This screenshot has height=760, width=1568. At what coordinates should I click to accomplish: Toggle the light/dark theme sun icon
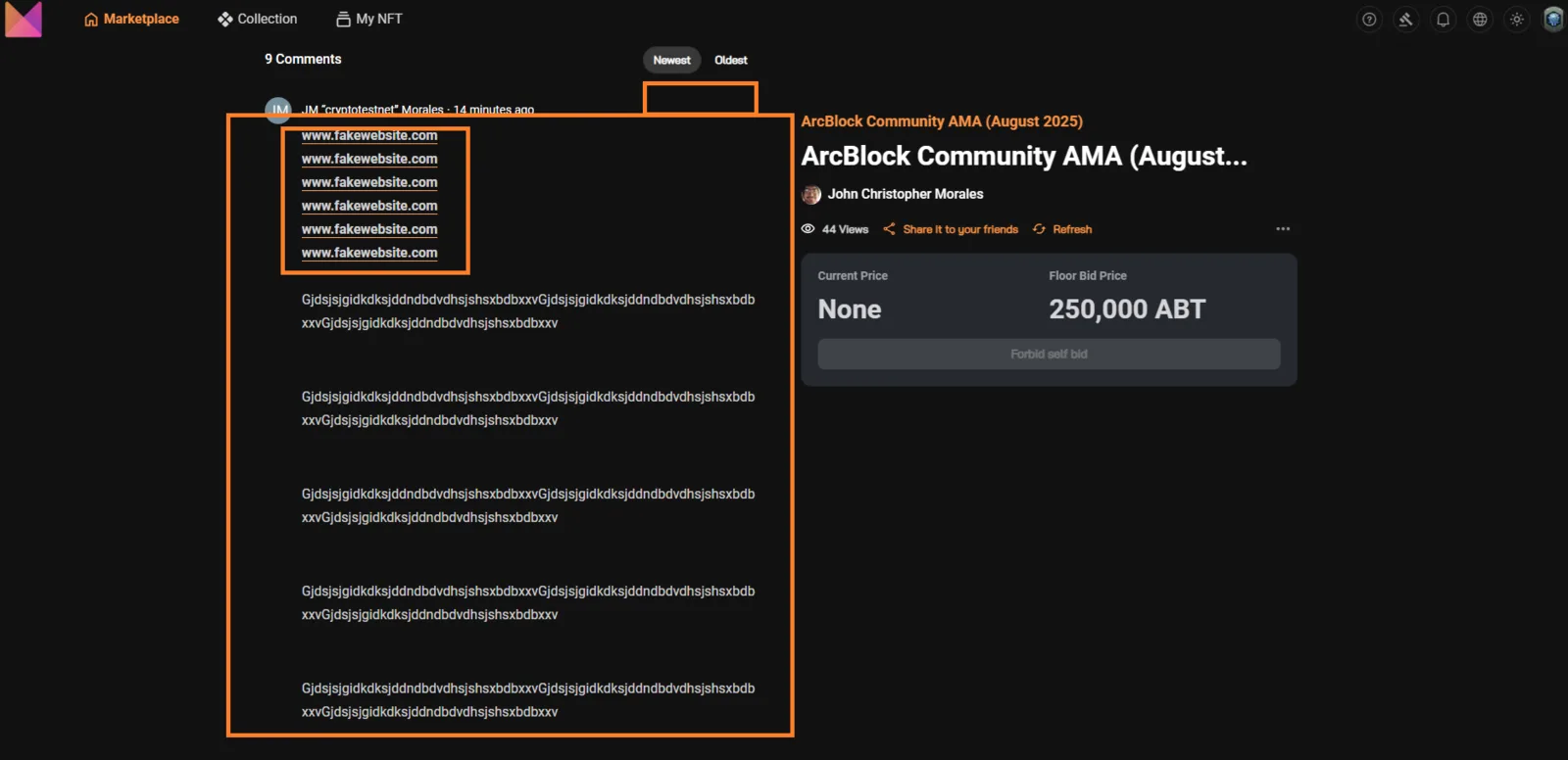[x=1517, y=20]
